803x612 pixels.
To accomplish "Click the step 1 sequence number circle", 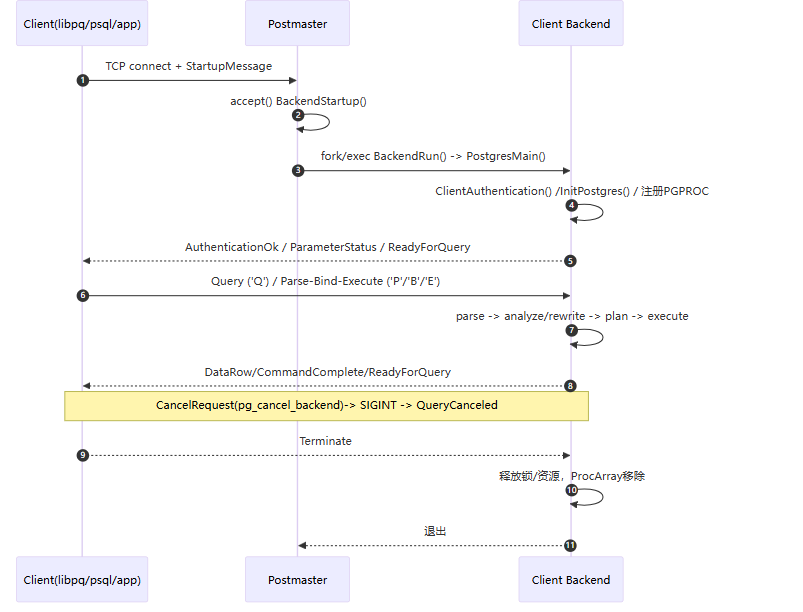I will coord(82,80).
